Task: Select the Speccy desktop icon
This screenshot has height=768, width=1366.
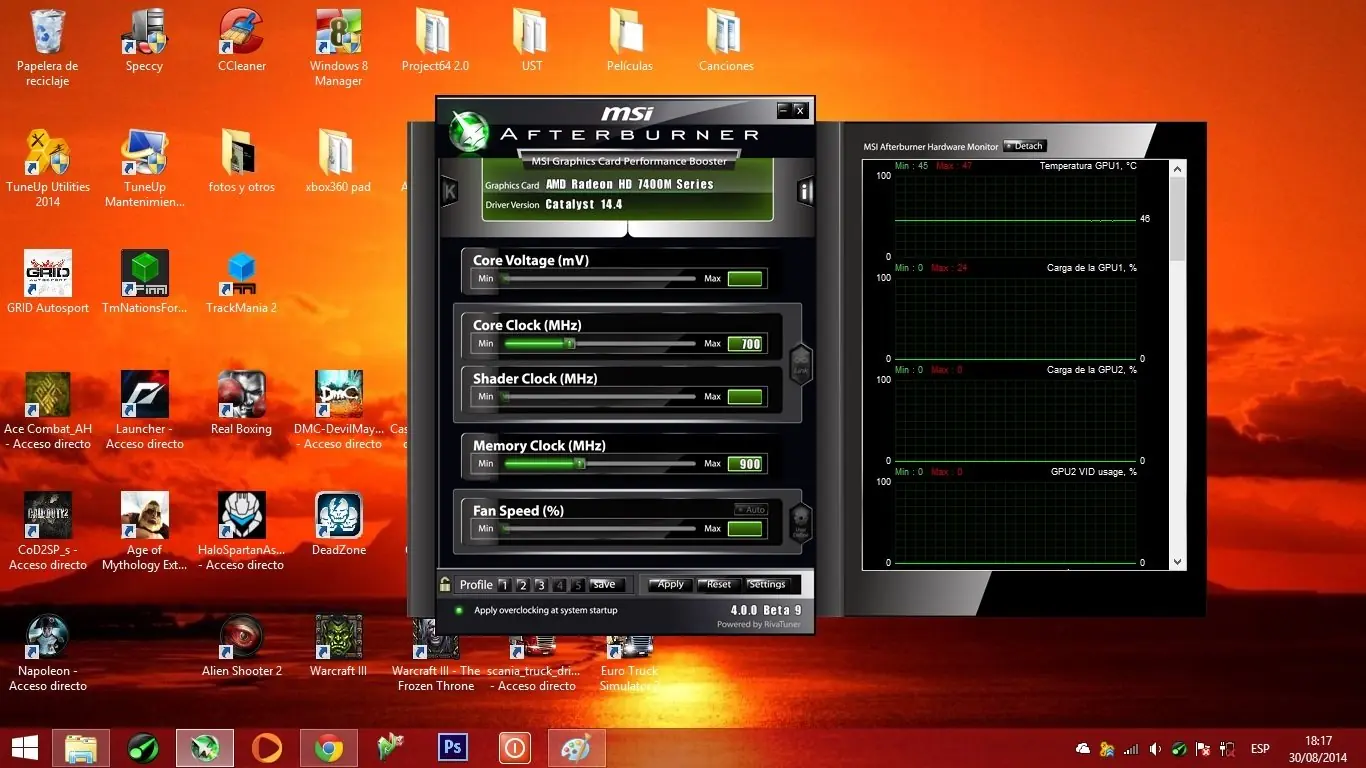Action: pos(144,40)
